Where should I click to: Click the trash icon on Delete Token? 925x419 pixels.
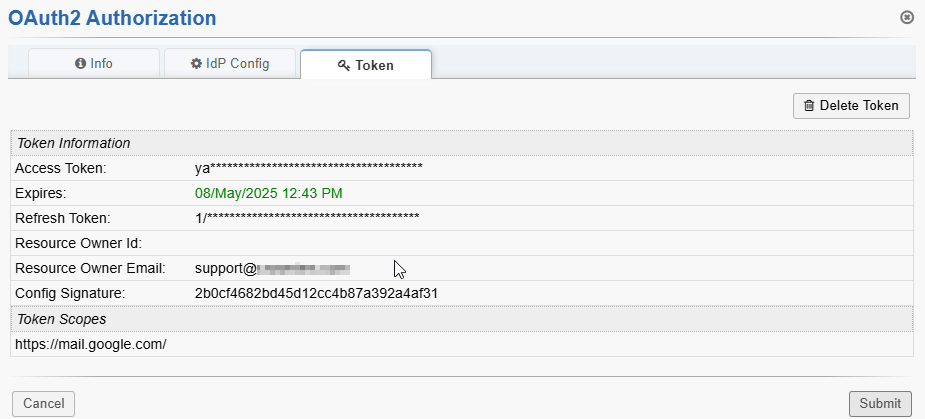coord(809,105)
